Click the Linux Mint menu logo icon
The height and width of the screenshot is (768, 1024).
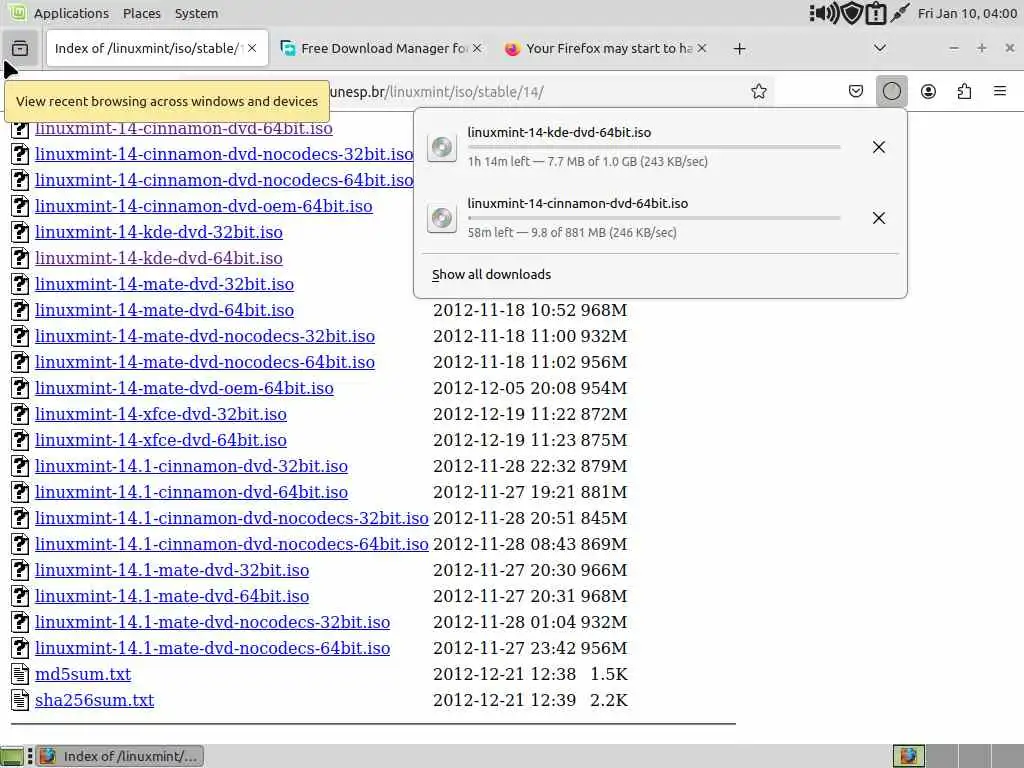(18, 12)
